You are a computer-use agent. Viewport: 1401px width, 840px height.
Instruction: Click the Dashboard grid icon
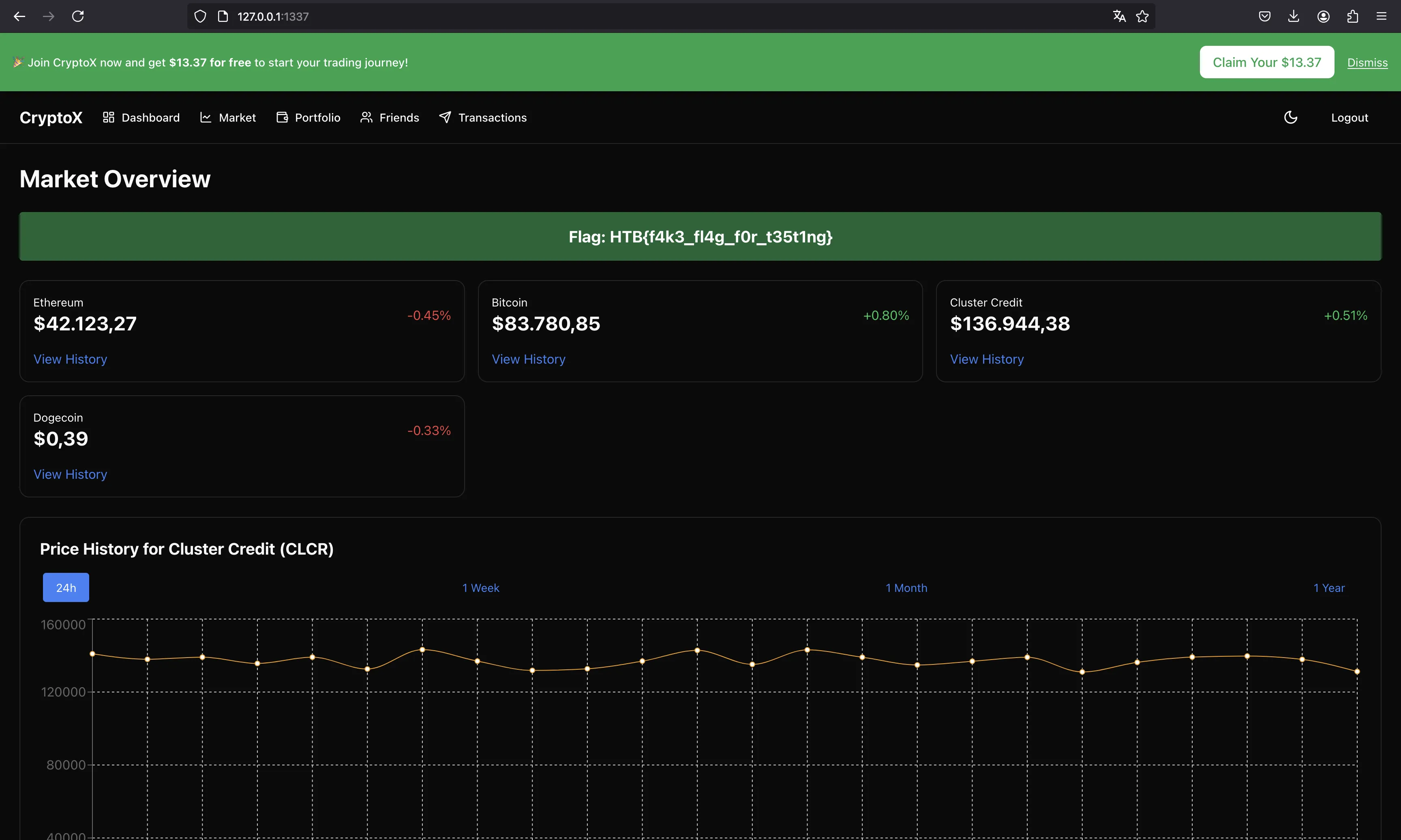click(109, 117)
